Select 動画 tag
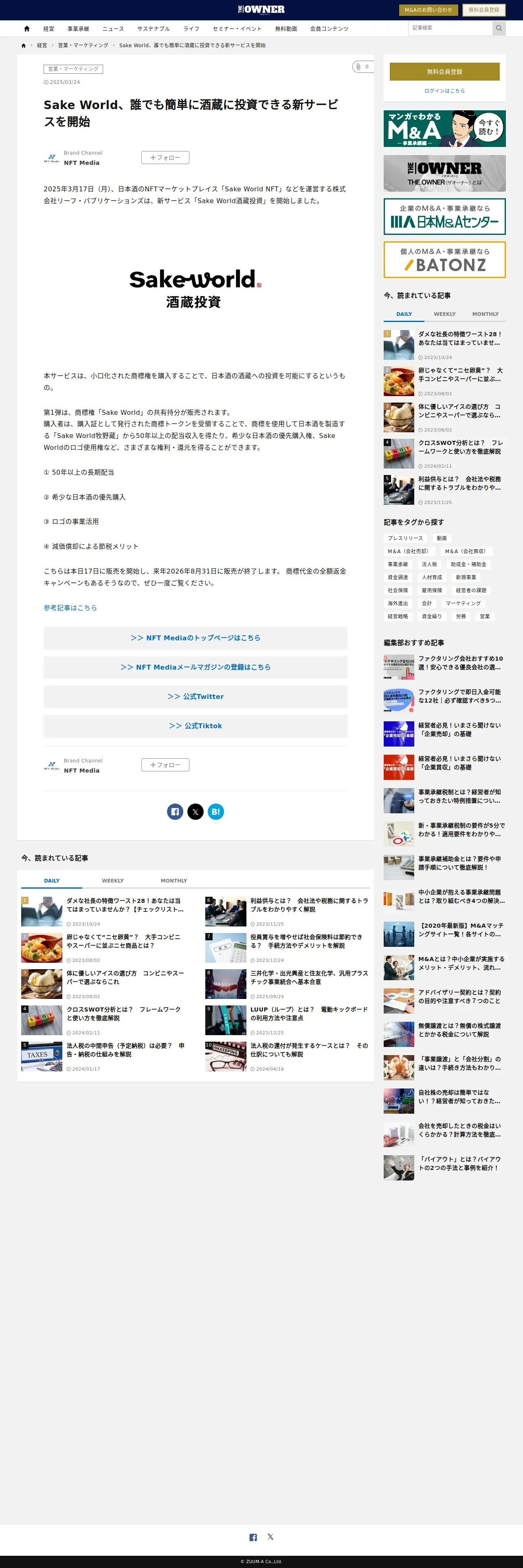Screen dimensions: 523x1568 click(442, 538)
